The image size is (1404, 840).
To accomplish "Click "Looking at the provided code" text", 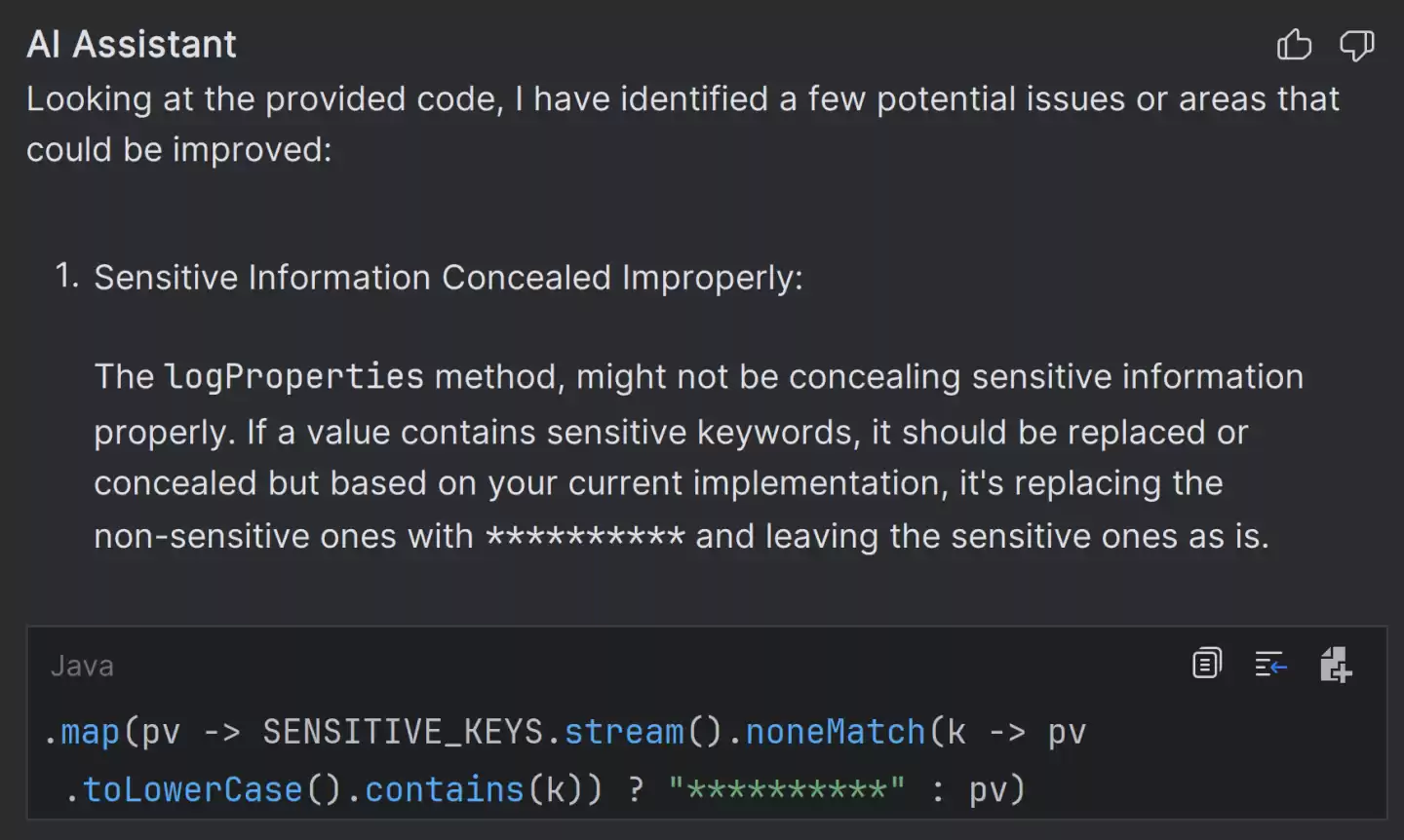I will tap(263, 99).
